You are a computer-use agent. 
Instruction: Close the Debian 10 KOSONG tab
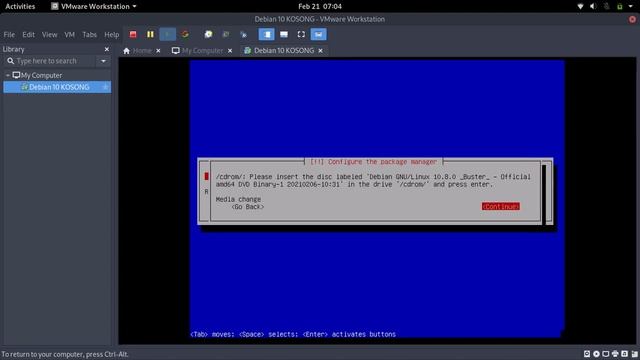320,51
